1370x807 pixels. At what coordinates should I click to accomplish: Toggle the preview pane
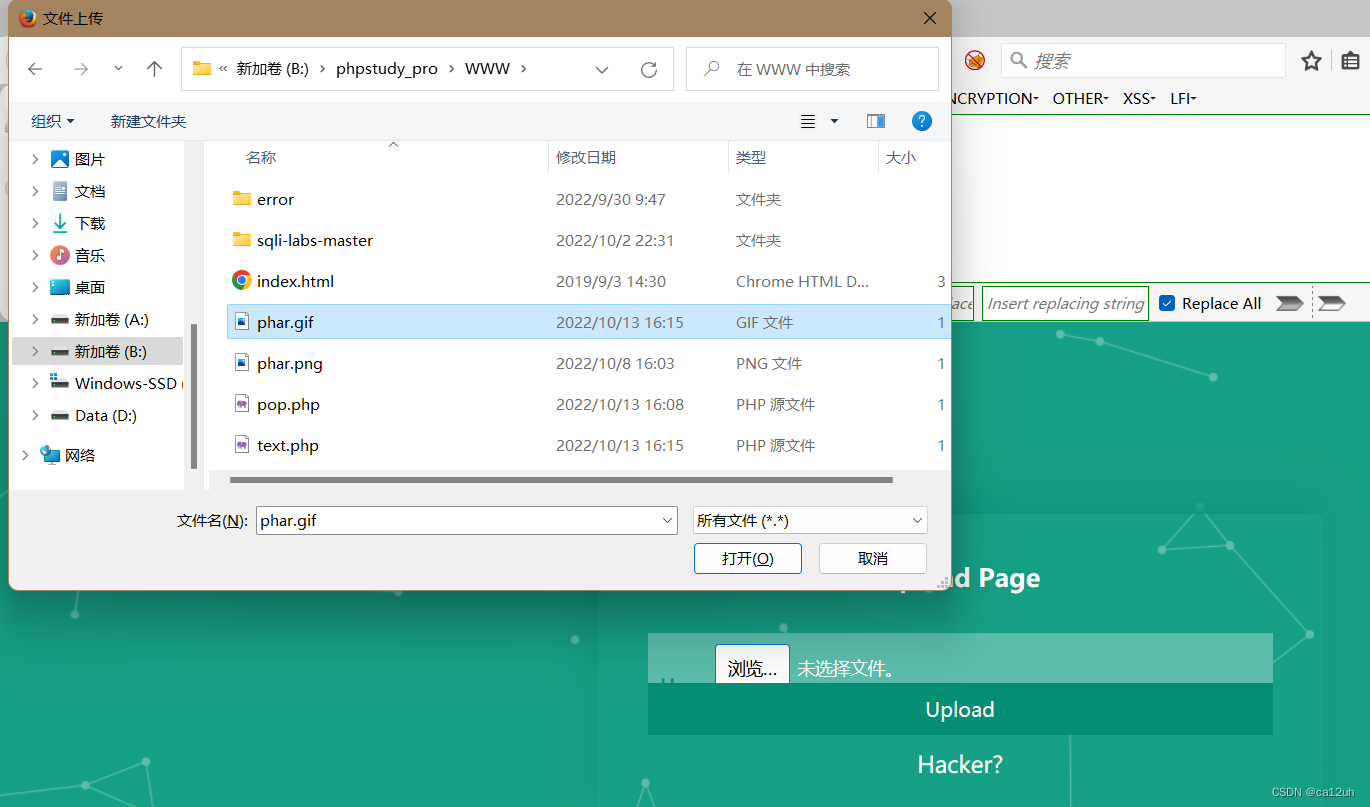pyautogui.click(x=876, y=121)
